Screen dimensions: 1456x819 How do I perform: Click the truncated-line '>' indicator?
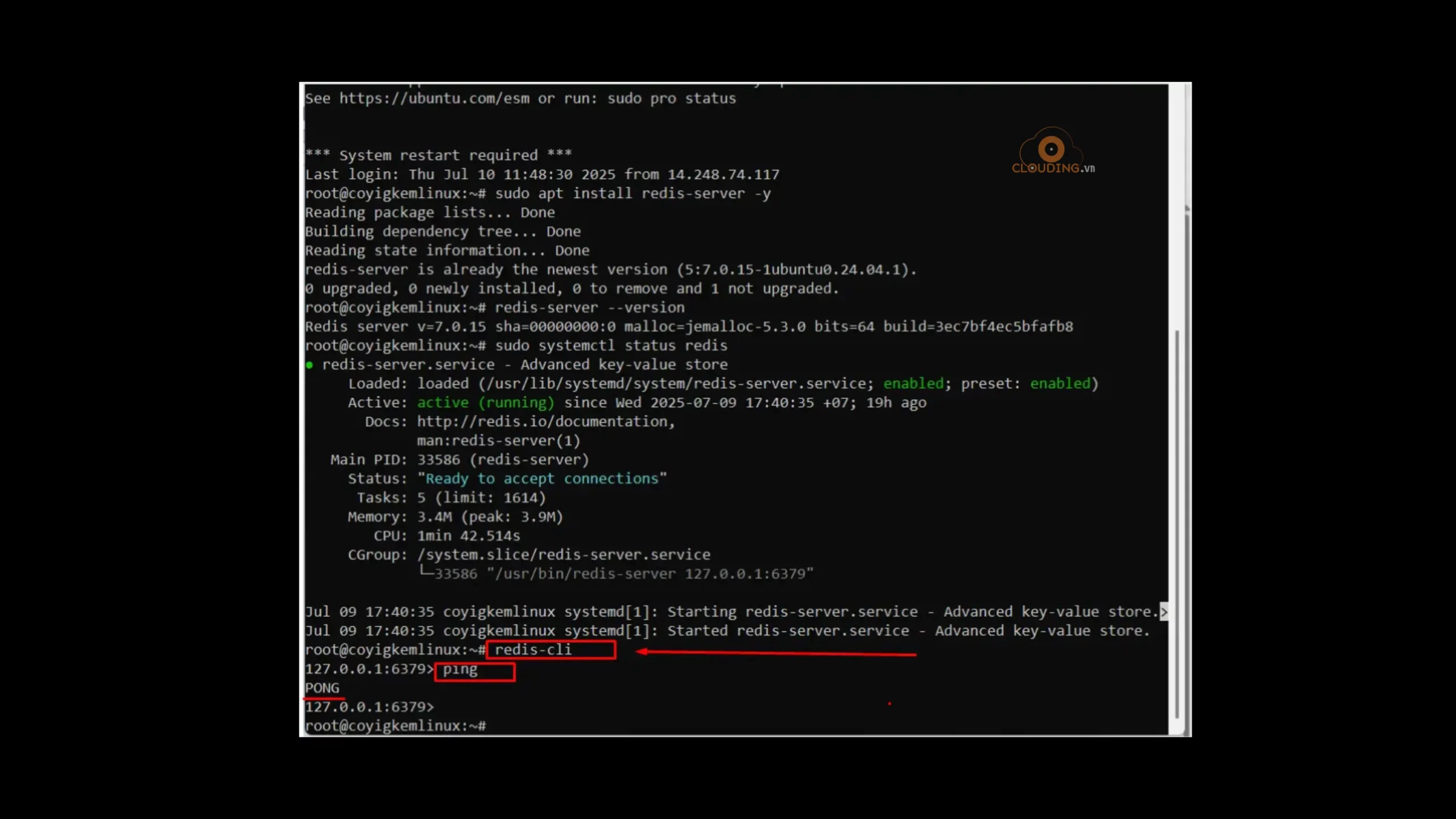[x=1164, y=612]
